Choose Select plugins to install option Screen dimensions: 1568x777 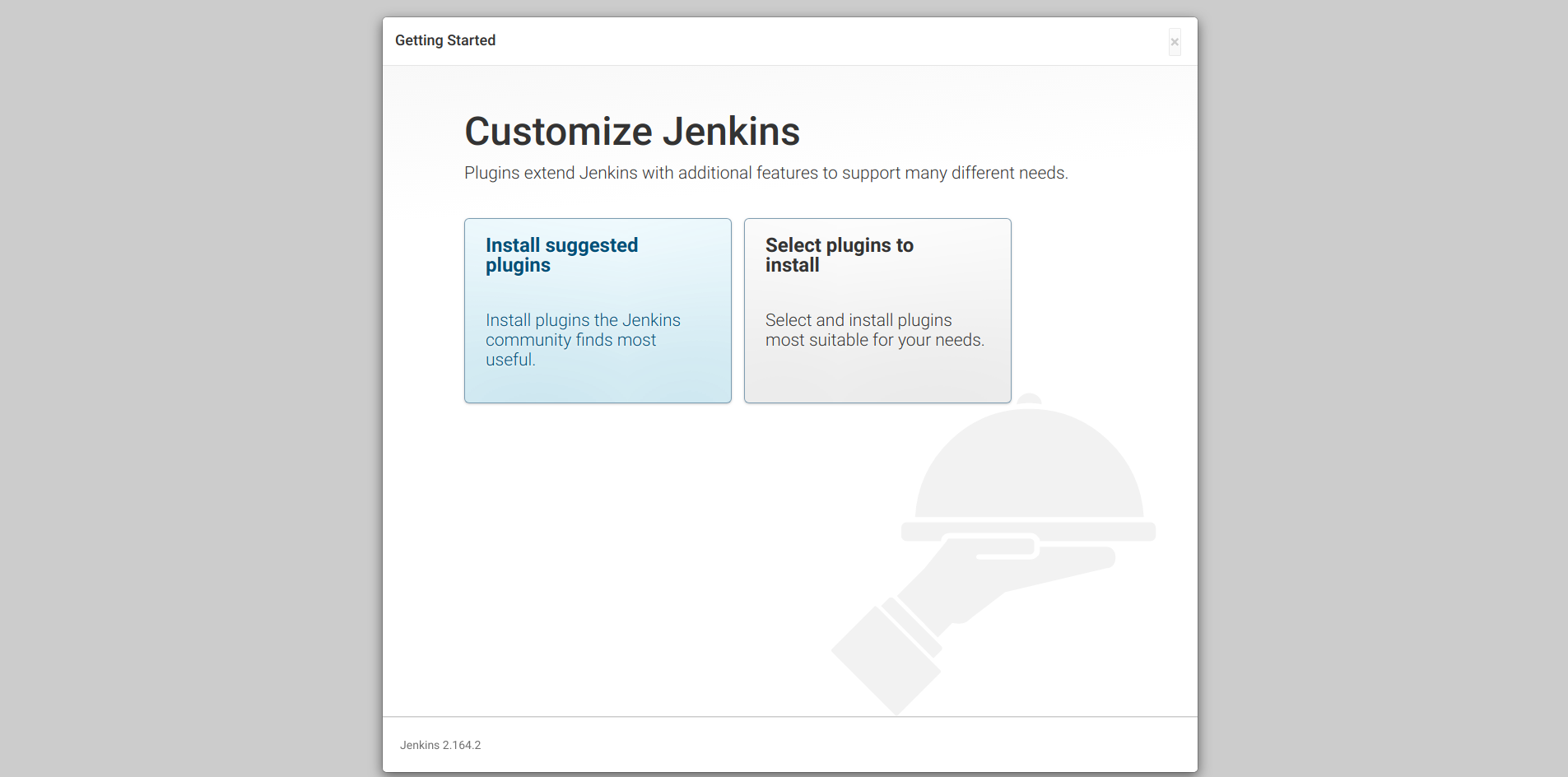[877, 310]
